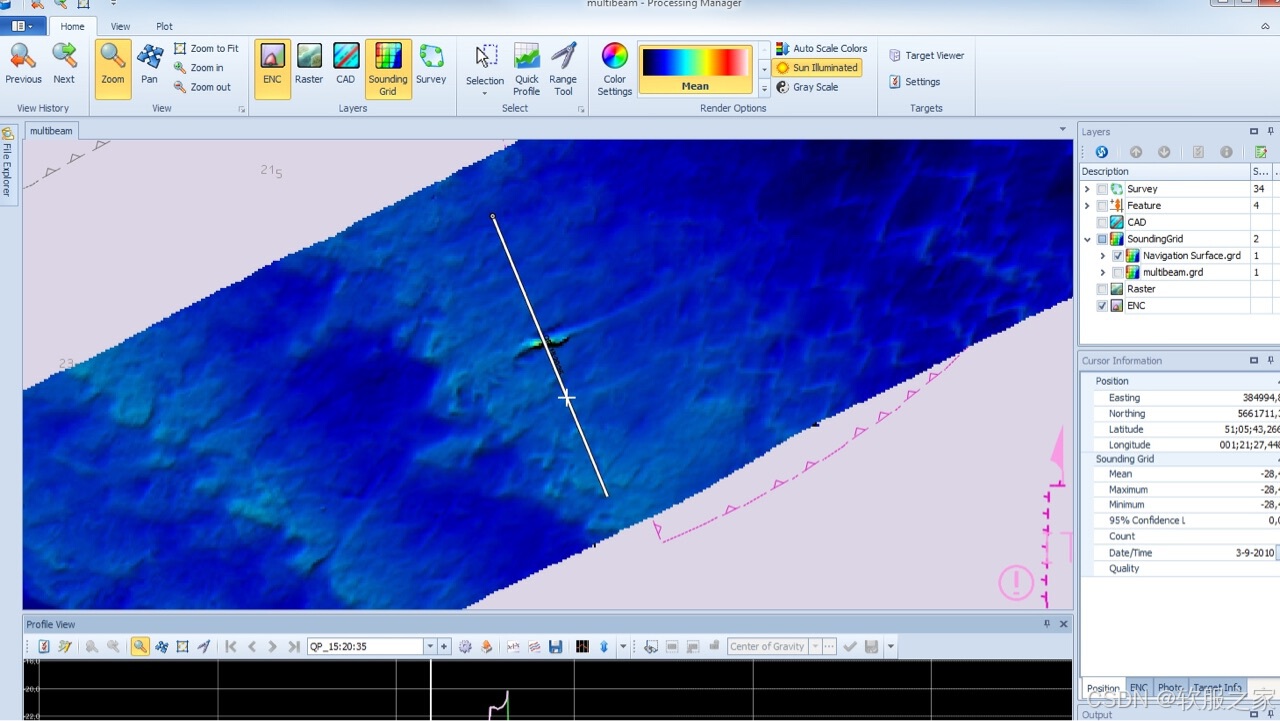This screenshot has width=1280, height=721.
Task: Toggle the SoundingGrid layer checkbox
Action: [1102, 239]
